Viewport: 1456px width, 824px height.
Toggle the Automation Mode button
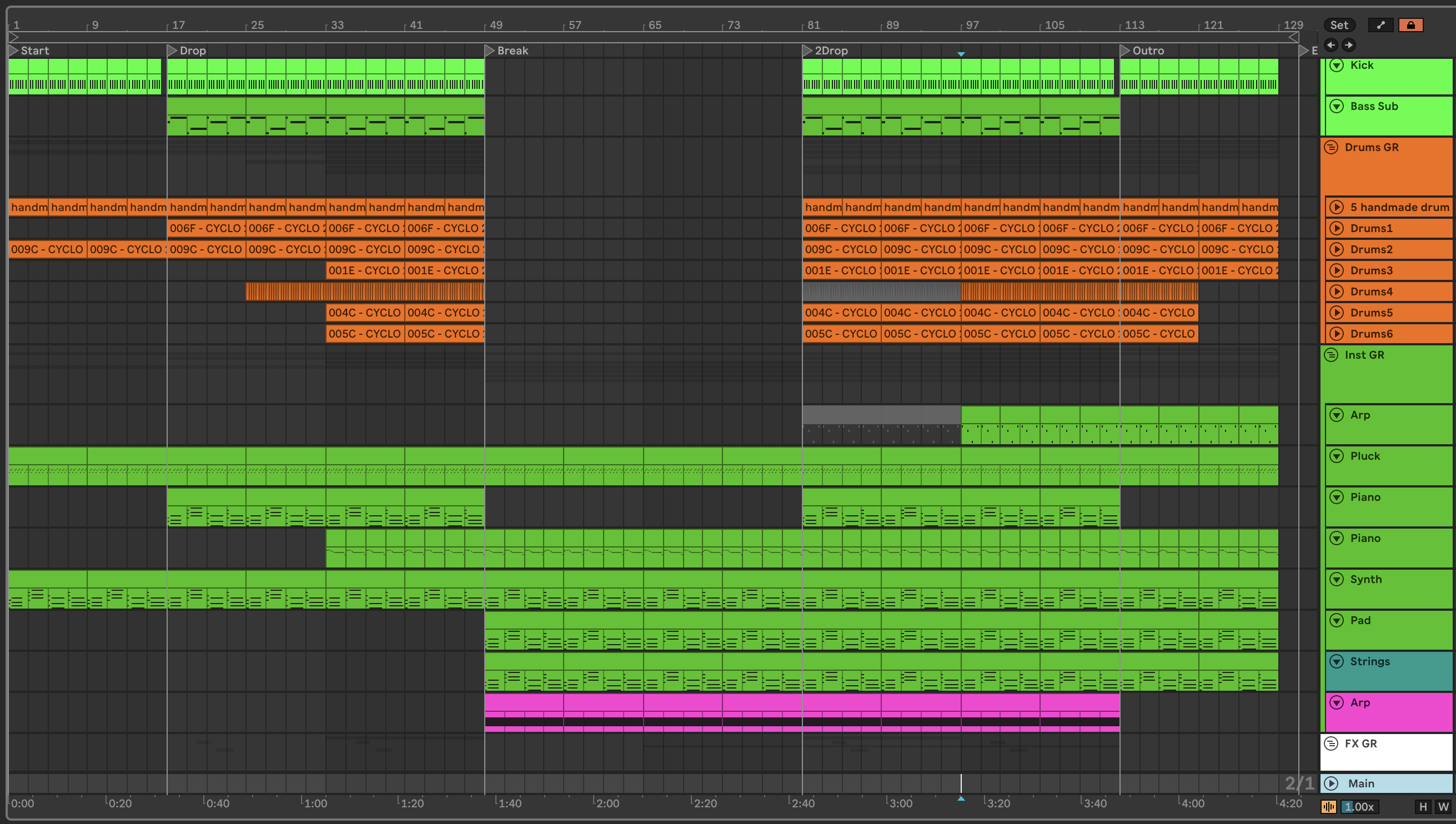tap(1380, 25)
